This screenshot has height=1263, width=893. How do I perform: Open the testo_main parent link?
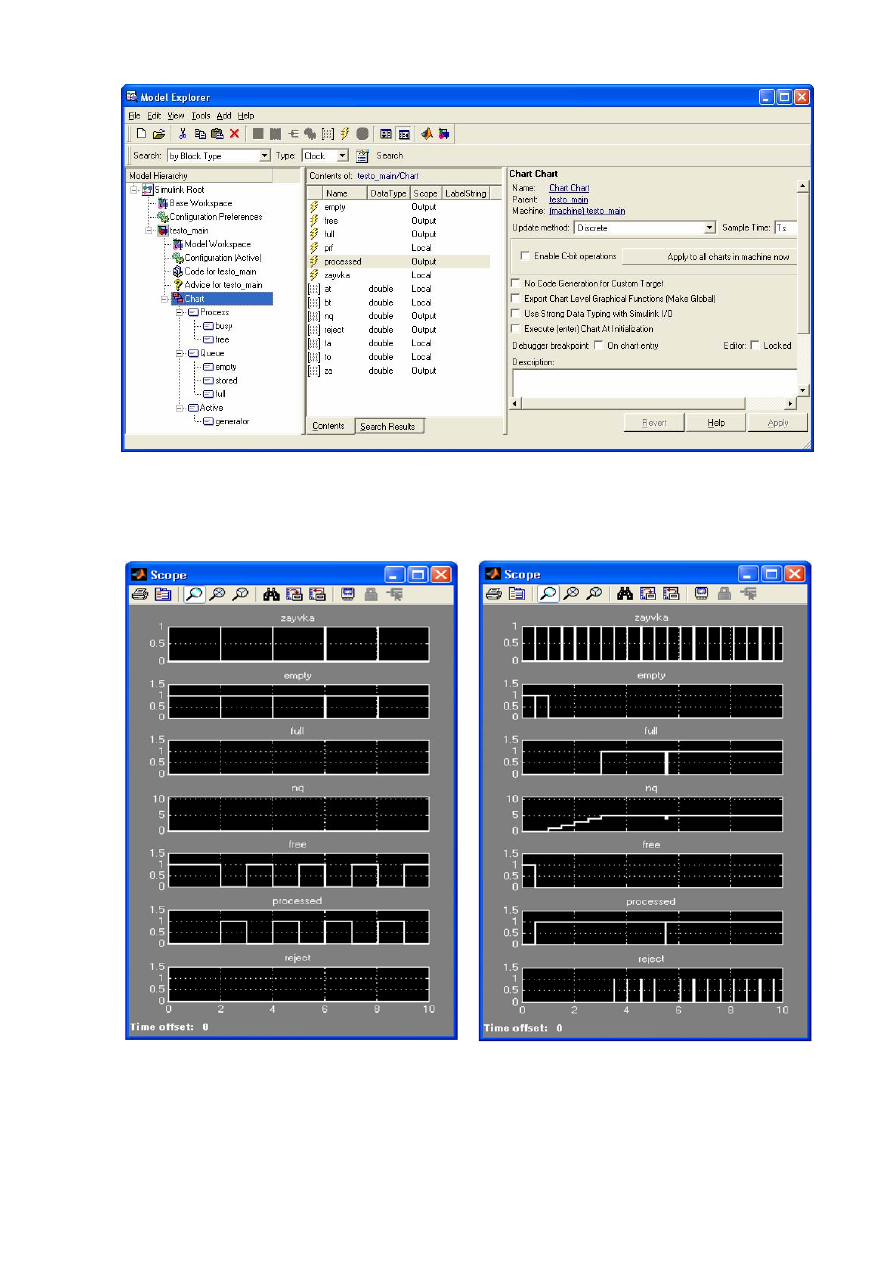click(x=568, y=199)
